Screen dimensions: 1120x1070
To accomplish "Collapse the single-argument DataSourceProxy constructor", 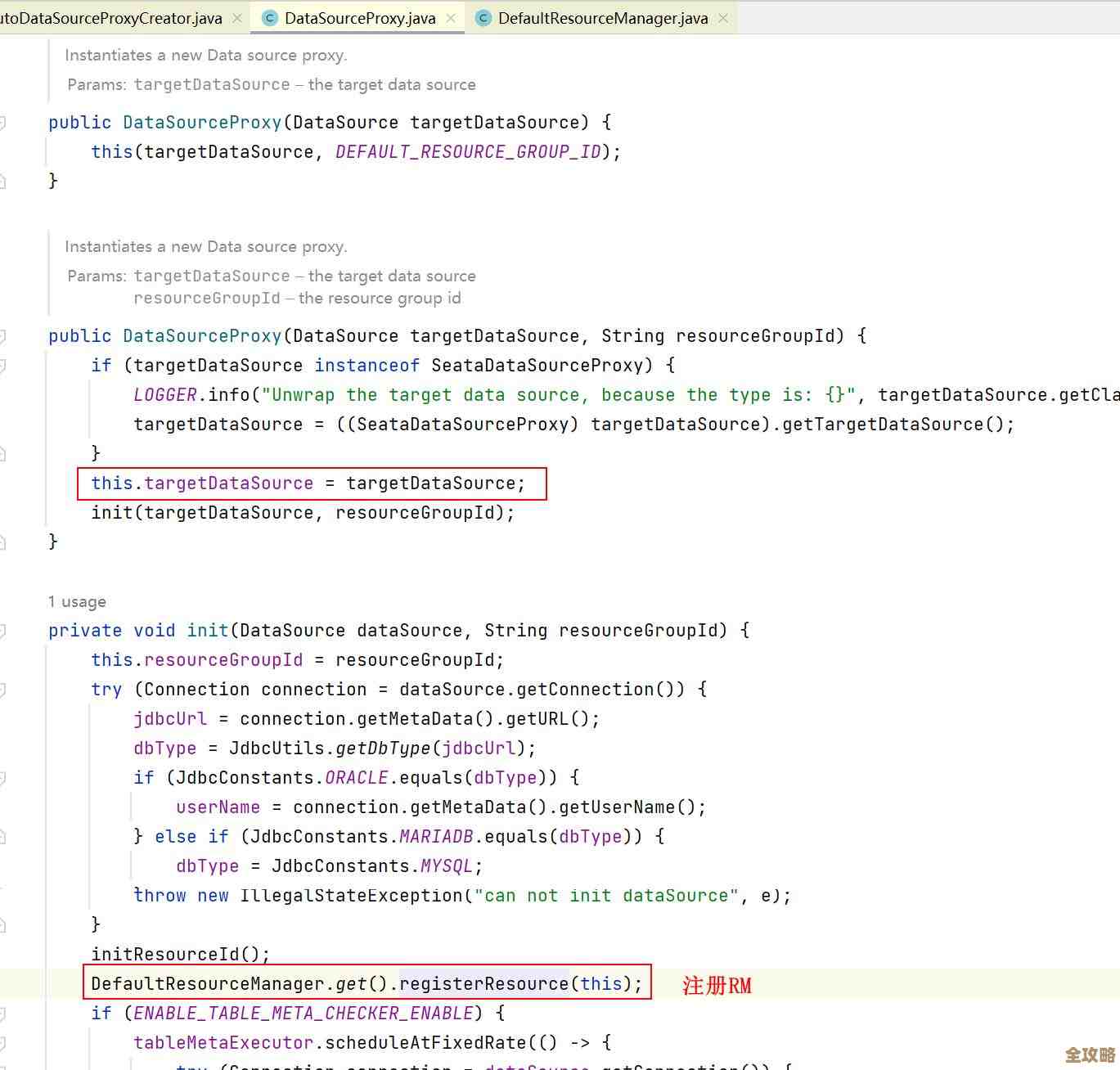I will [x=2, y=123].
